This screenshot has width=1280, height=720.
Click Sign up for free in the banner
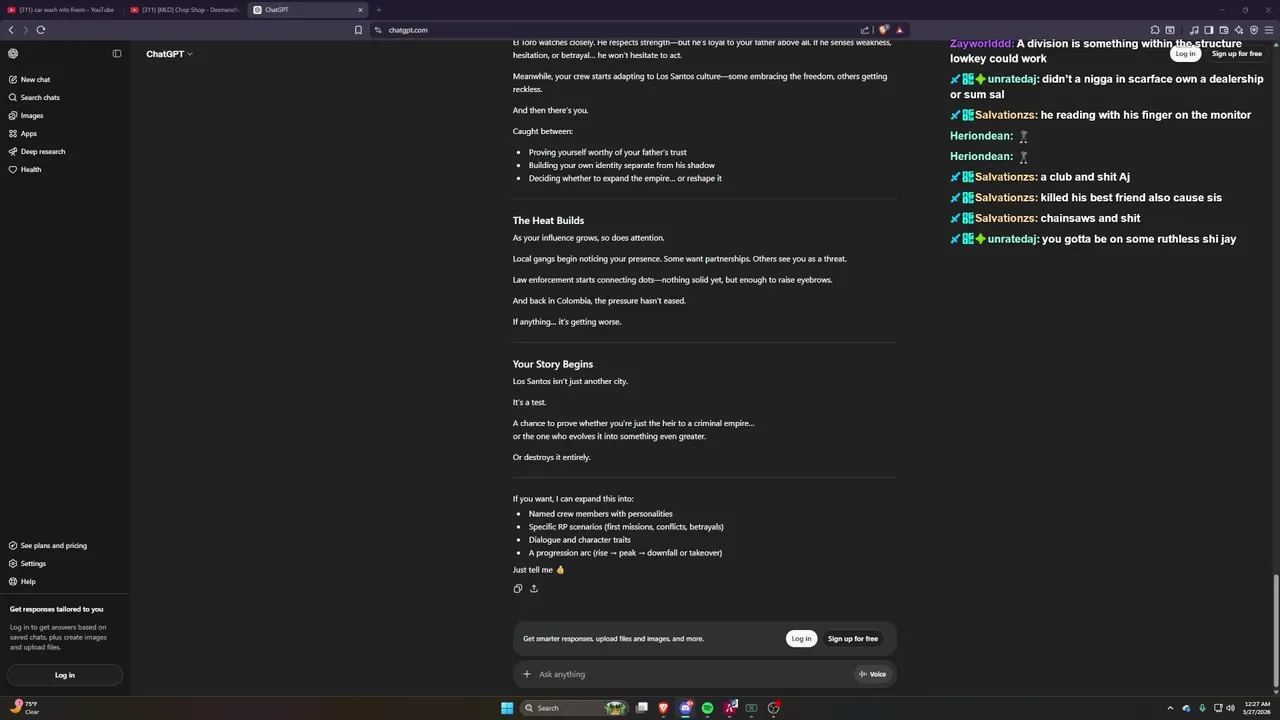853,638
